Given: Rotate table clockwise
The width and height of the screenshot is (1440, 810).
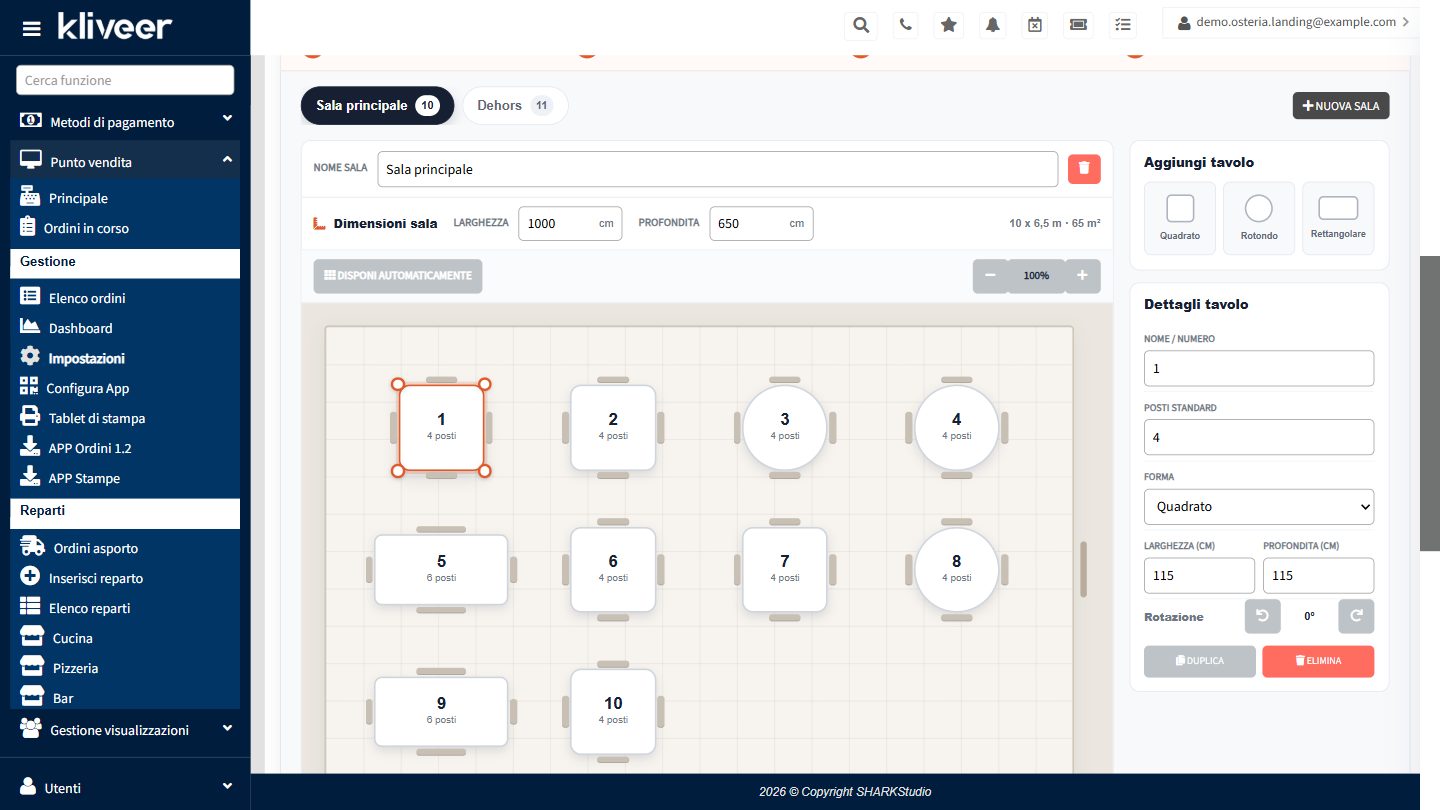Looking at the screenshot, I should coord(1356,616).
